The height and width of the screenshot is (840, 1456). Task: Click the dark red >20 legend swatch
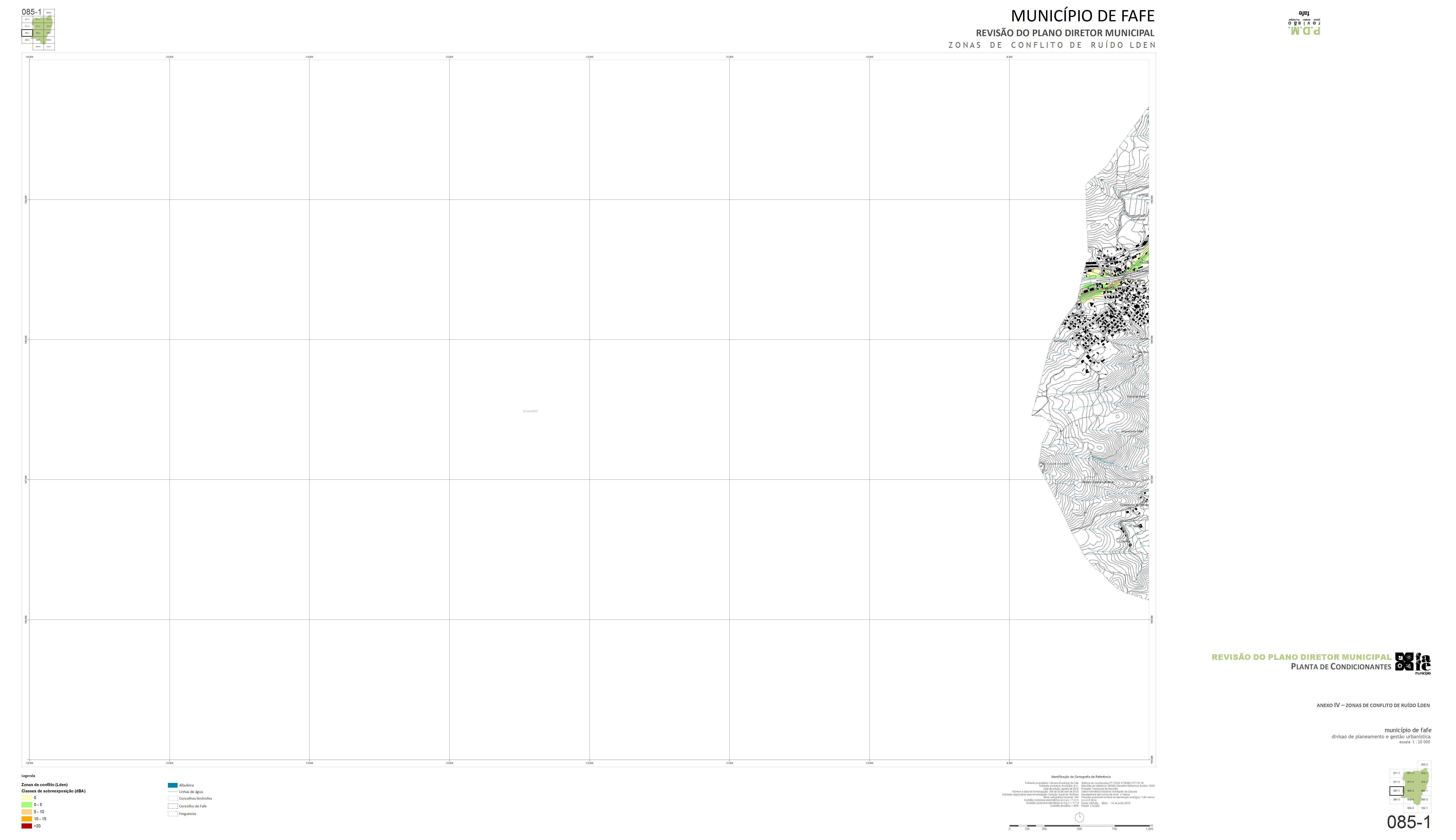tap(26, 826)
